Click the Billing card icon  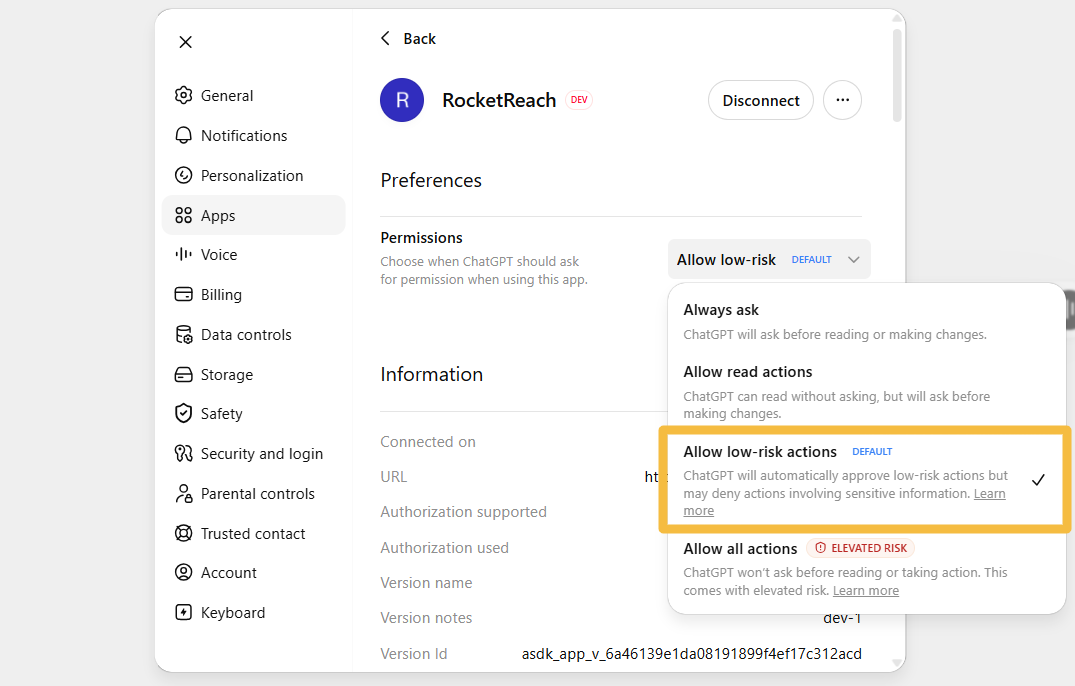pyautogui.click(x=183, y=294)
